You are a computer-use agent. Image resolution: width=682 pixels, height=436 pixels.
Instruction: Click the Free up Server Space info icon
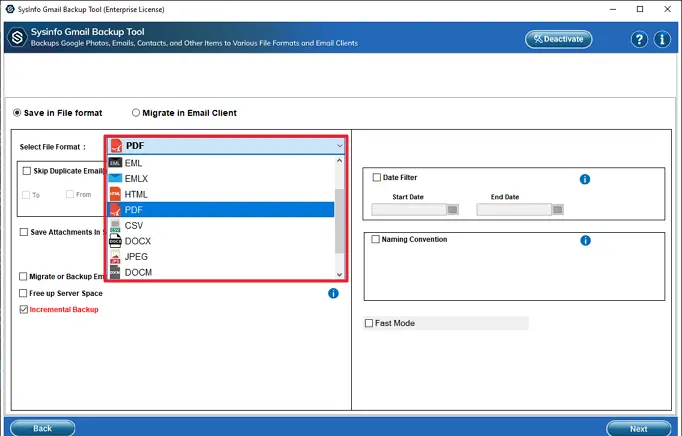coord(333,293)
